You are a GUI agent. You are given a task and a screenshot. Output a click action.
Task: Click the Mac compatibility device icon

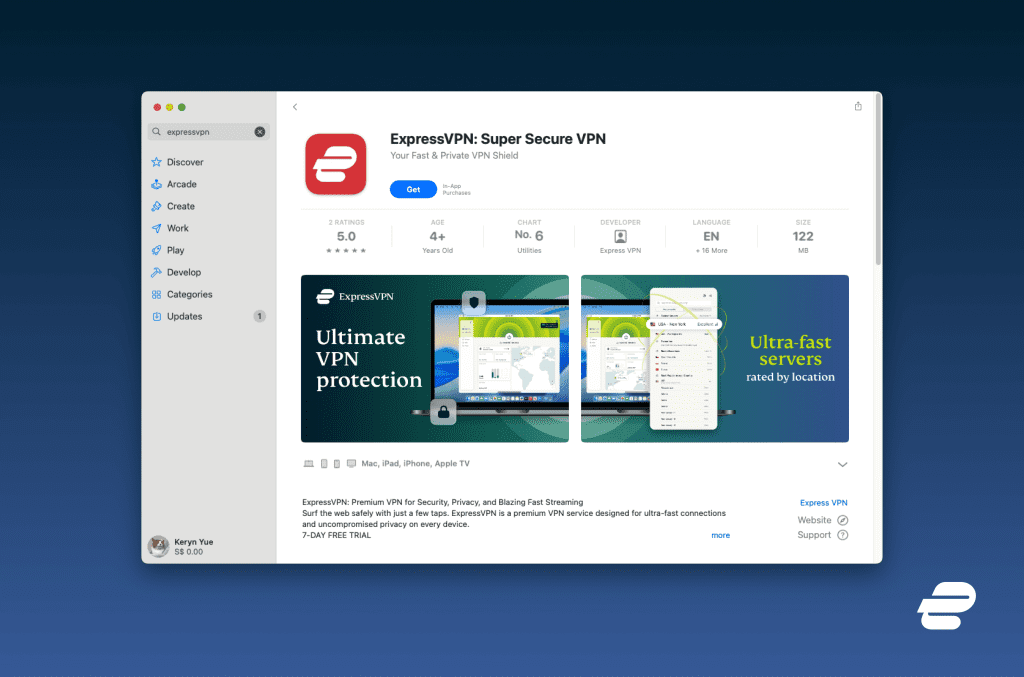coord(308,463)
